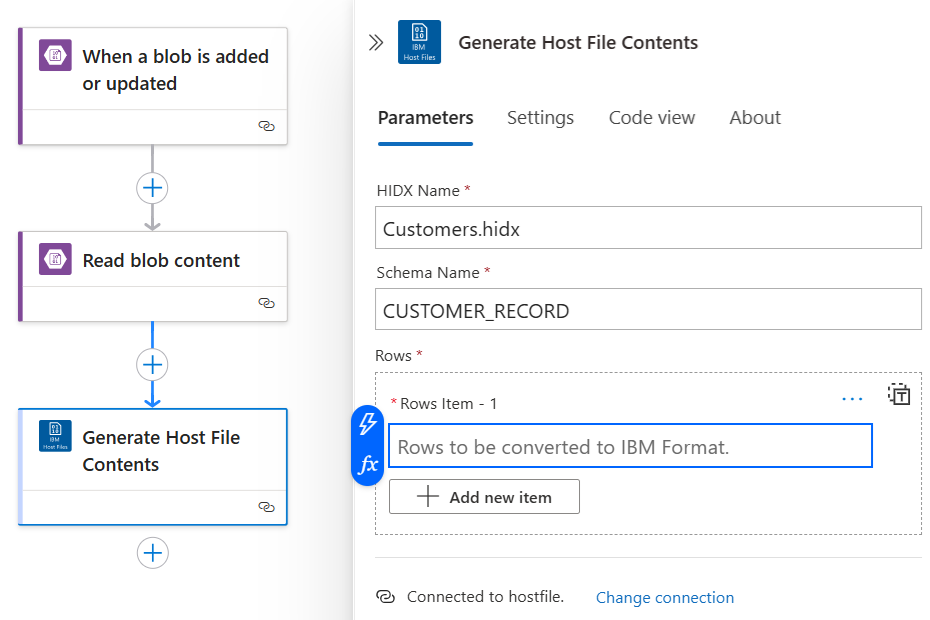The image size is (930, 620).
Task: Open the About tab
Action: click(x=755, y=118)
